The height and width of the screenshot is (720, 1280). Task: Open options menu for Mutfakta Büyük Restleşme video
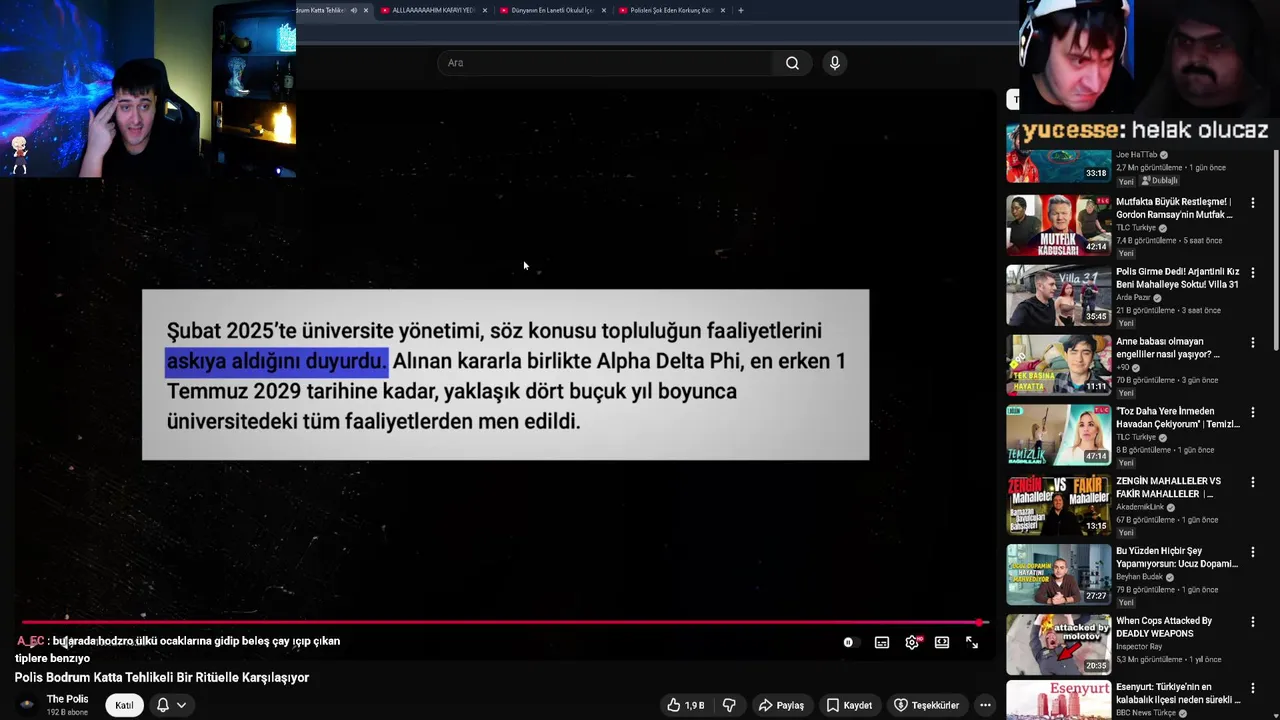click(x=1253, y=203)
